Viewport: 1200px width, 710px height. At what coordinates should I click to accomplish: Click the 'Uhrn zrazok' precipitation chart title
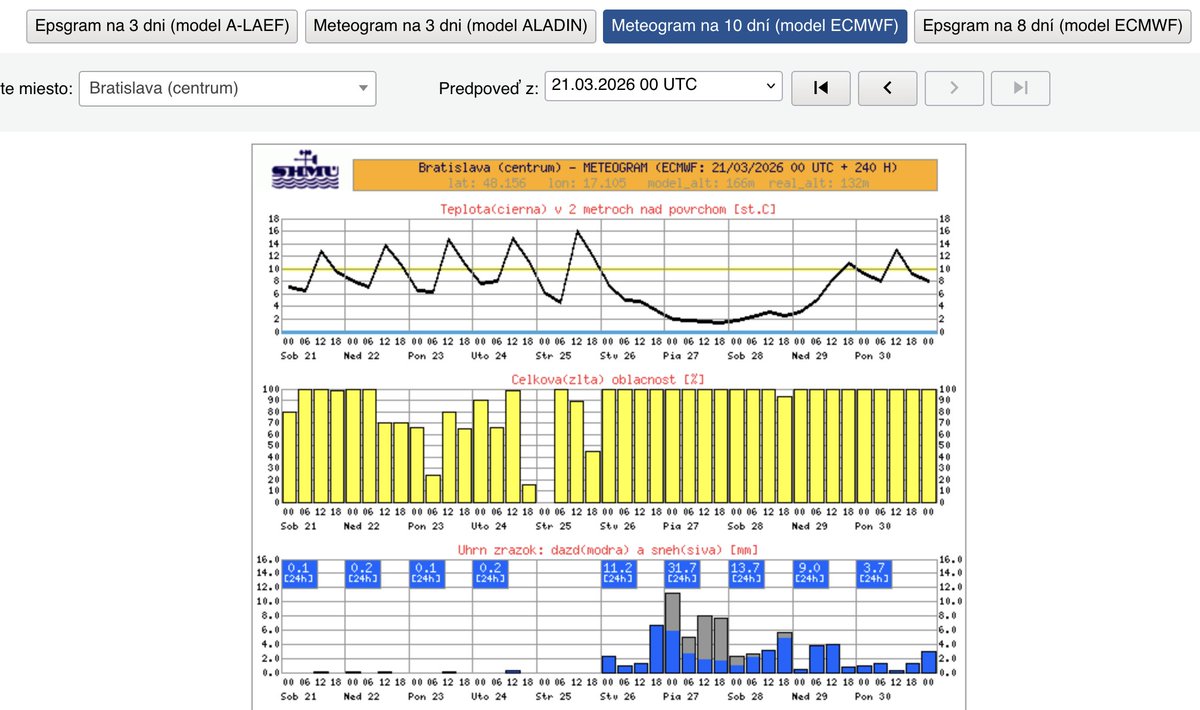(608, 548)
